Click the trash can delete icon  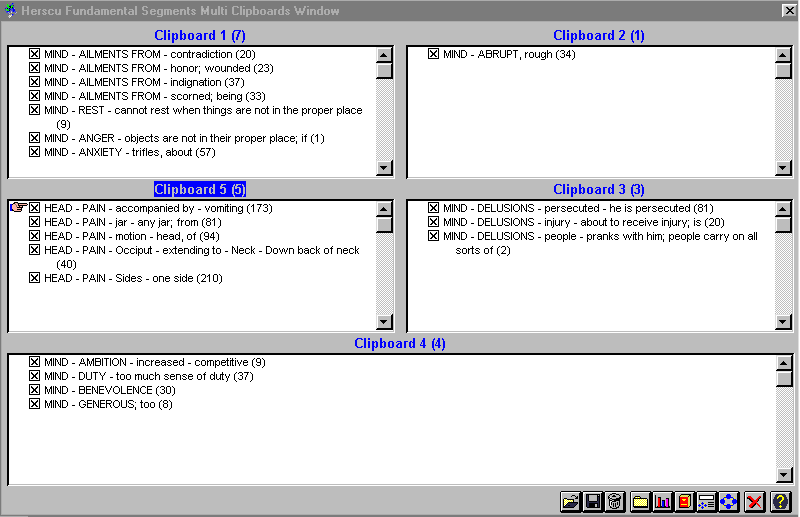point(615,502)
